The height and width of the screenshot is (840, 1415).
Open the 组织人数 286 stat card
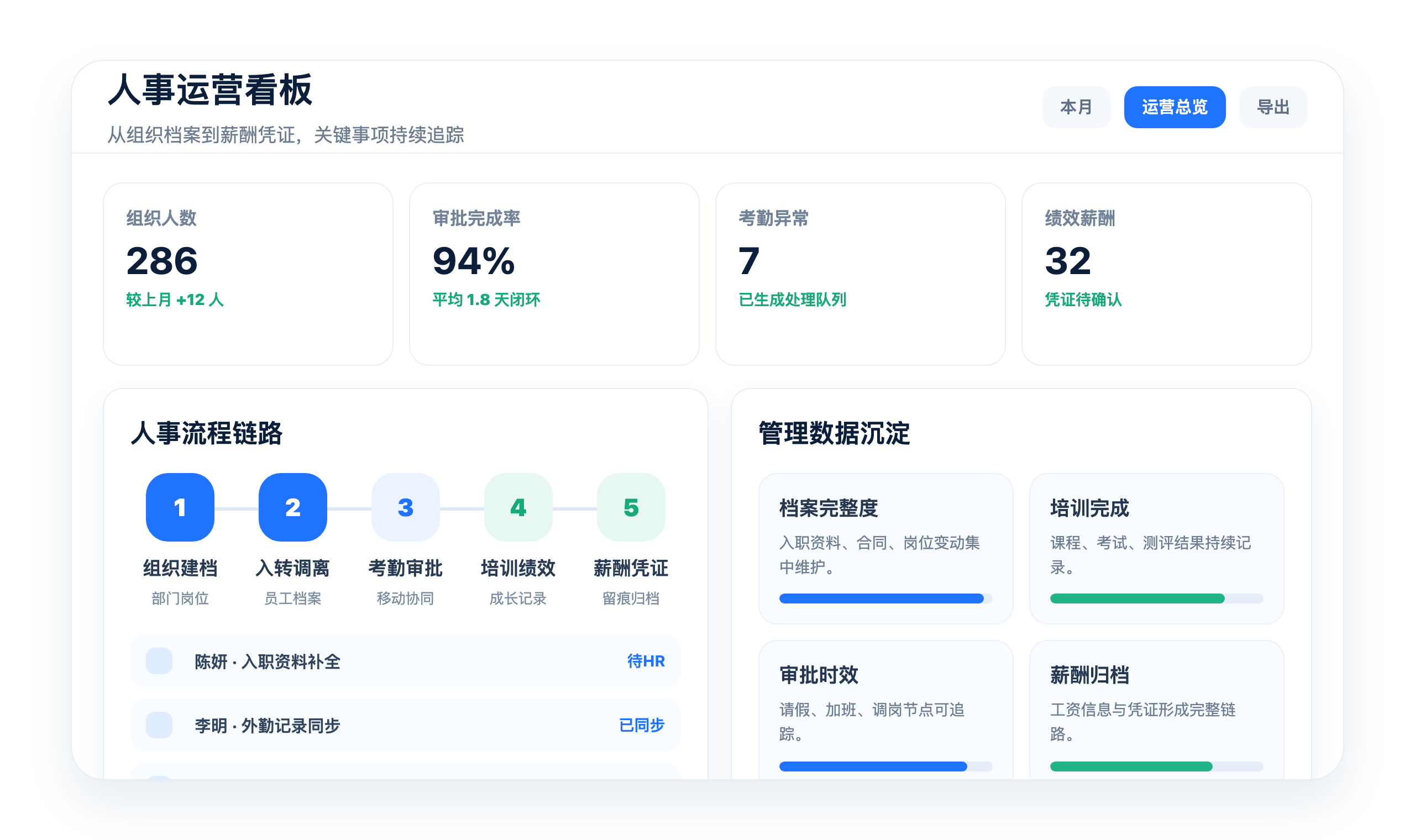click(x=248, y=274)
